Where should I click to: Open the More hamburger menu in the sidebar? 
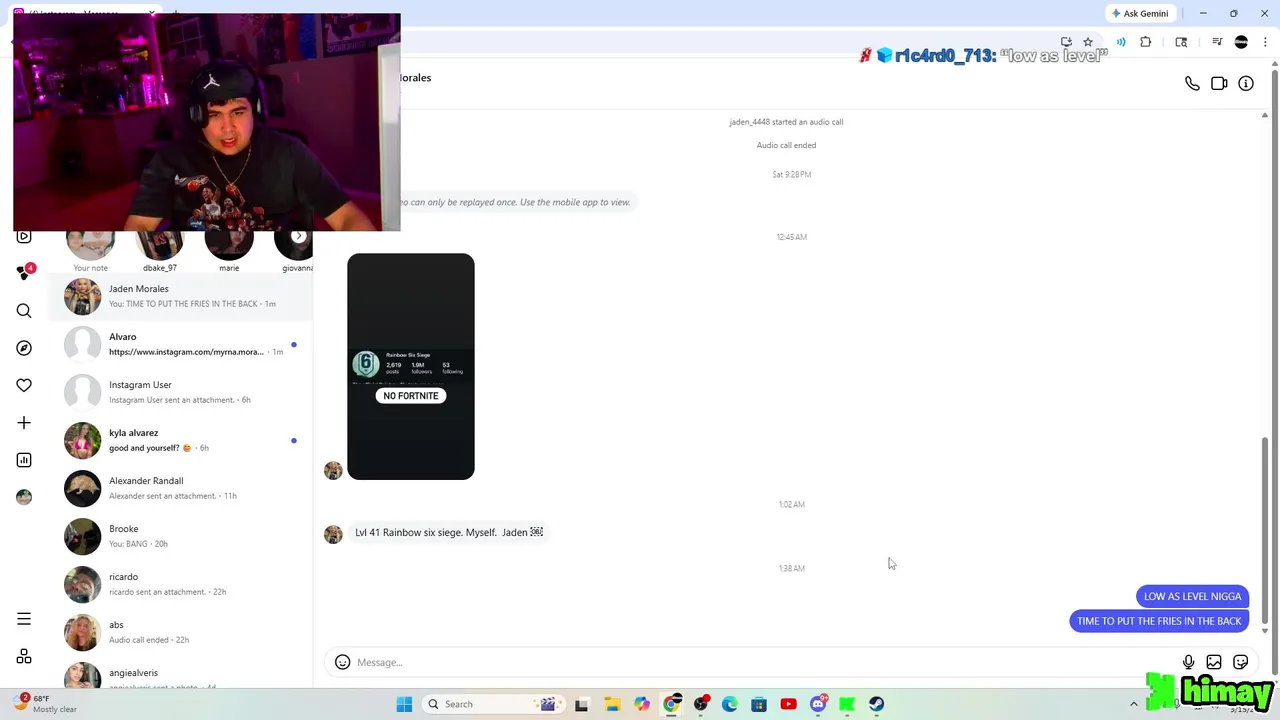pos(24,619)
